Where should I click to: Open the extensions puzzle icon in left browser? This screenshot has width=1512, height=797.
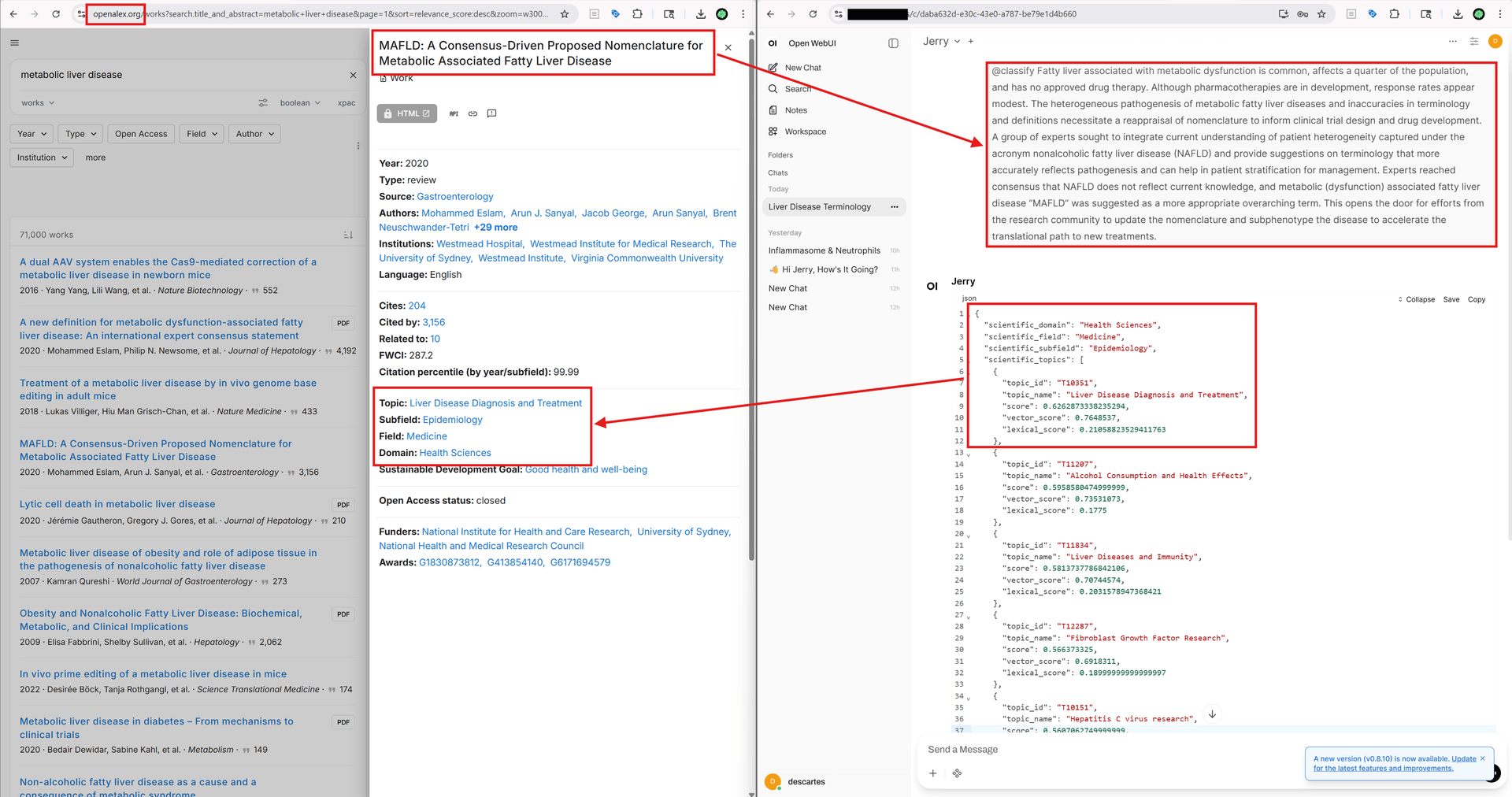(x=637, y=14)
